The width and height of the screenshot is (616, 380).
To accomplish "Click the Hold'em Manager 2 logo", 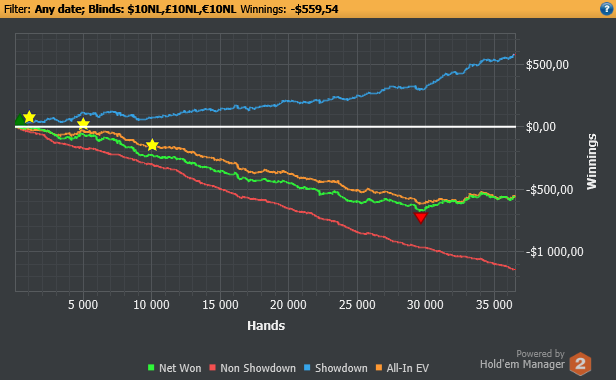I will (x=580, y=363).
